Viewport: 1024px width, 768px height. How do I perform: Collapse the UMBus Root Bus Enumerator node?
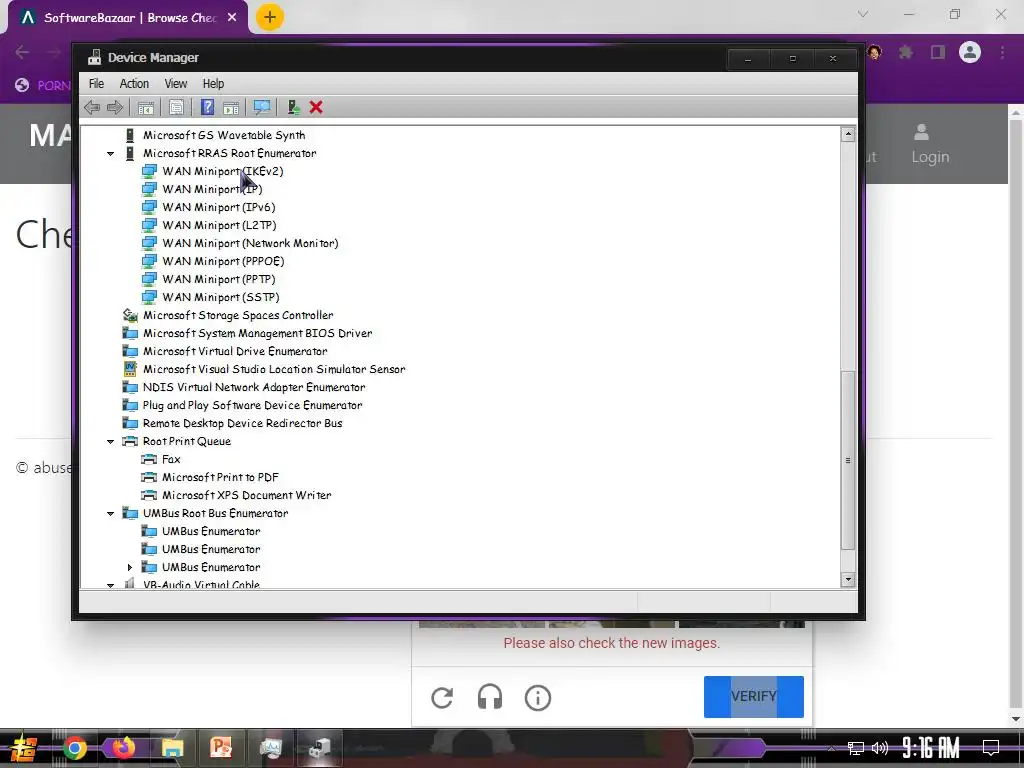click(x=110, y=513)
